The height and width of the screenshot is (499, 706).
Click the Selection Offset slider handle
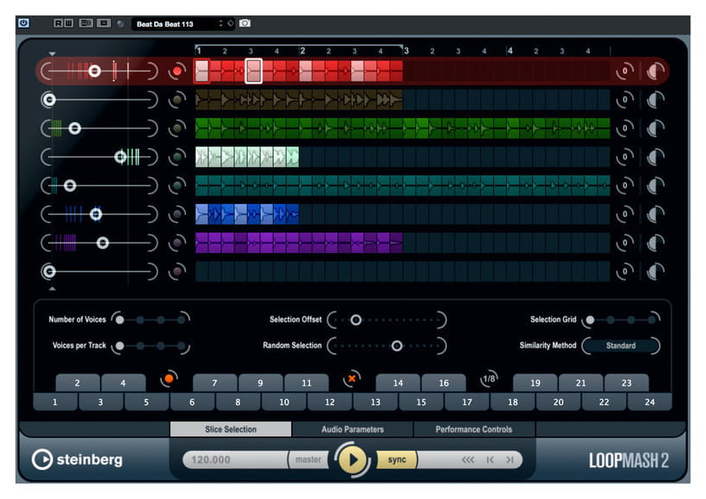tap(356, 320)
